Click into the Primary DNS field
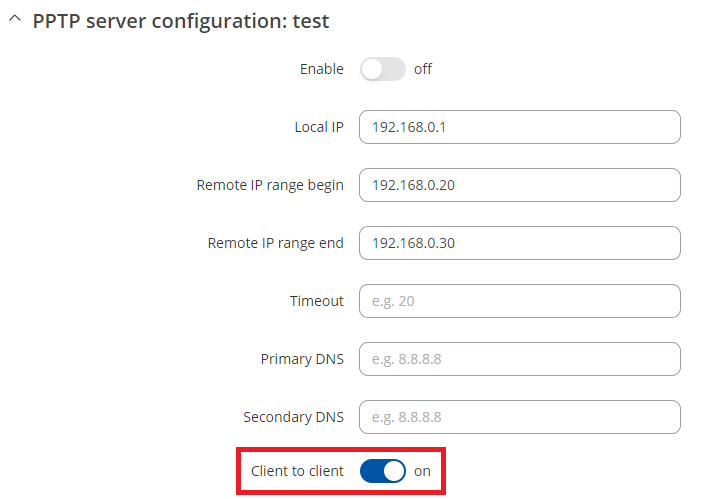704x499 pixels. click(520, 359)
